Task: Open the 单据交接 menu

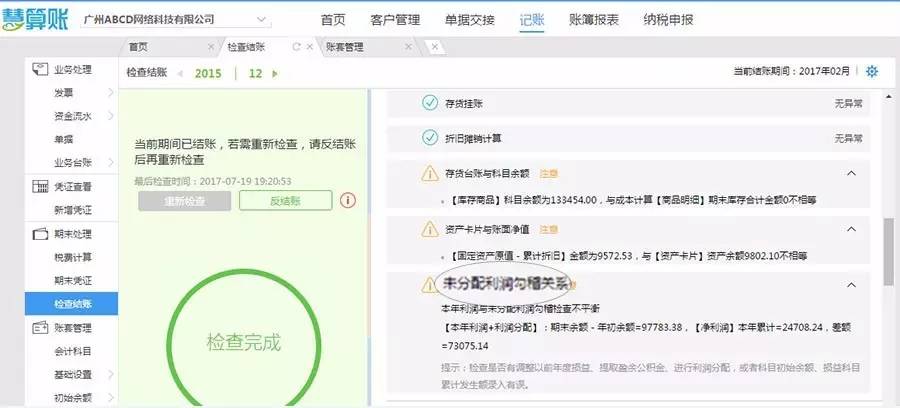Action: 470,20
